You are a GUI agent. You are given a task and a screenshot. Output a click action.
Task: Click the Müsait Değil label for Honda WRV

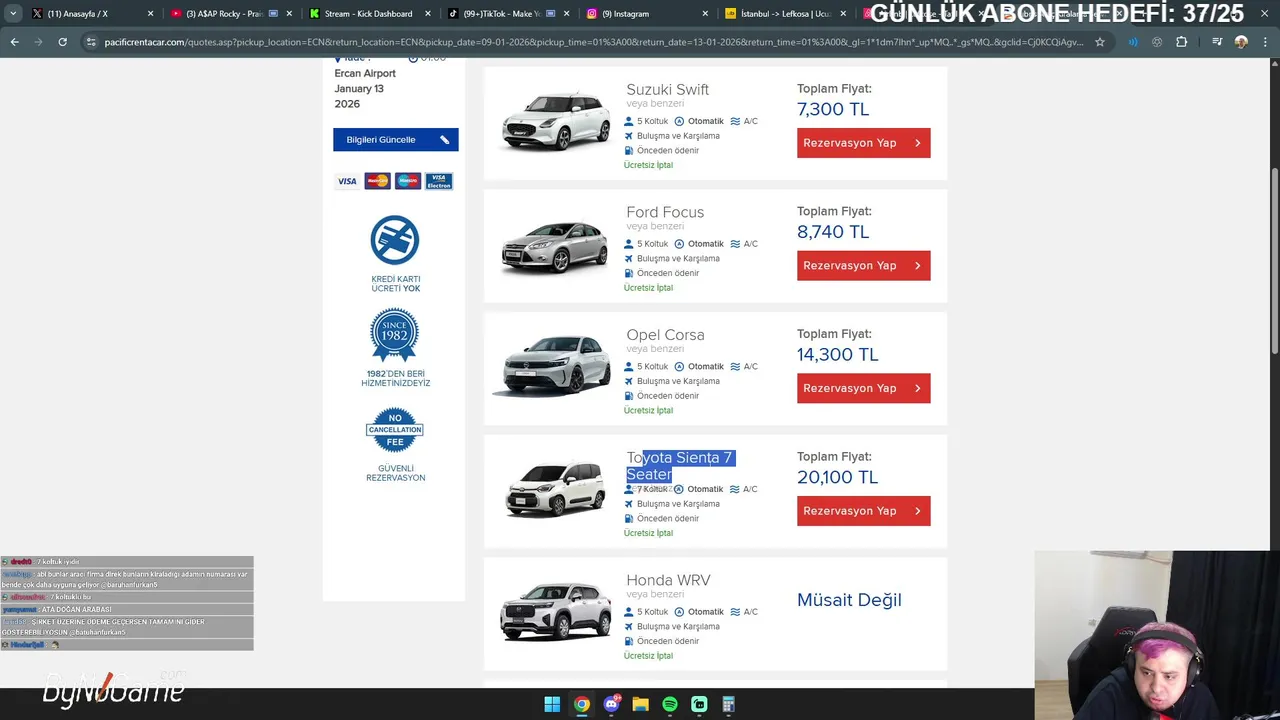pyautogui.click(x=849, y=600)
